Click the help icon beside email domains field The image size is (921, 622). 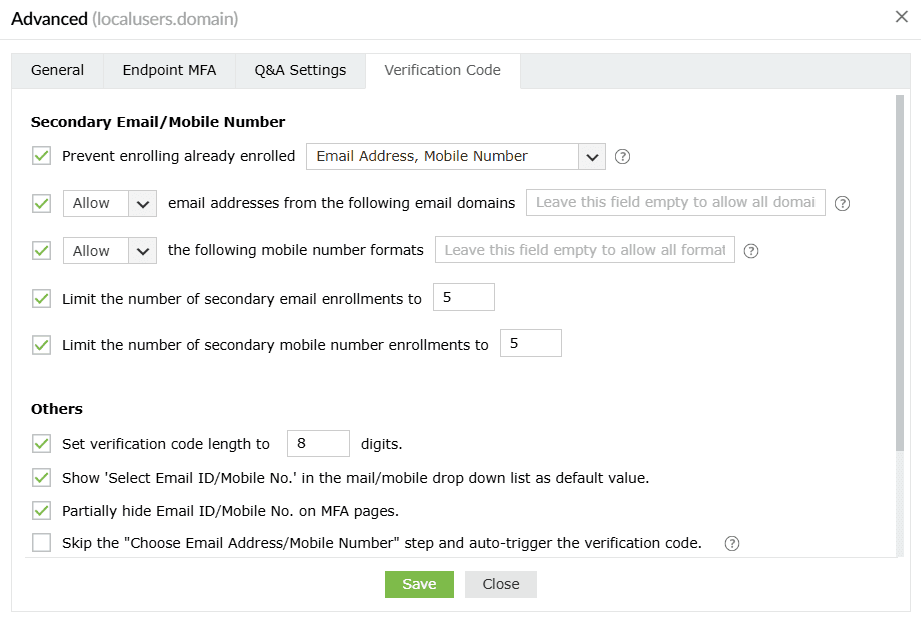pos(842,203)
